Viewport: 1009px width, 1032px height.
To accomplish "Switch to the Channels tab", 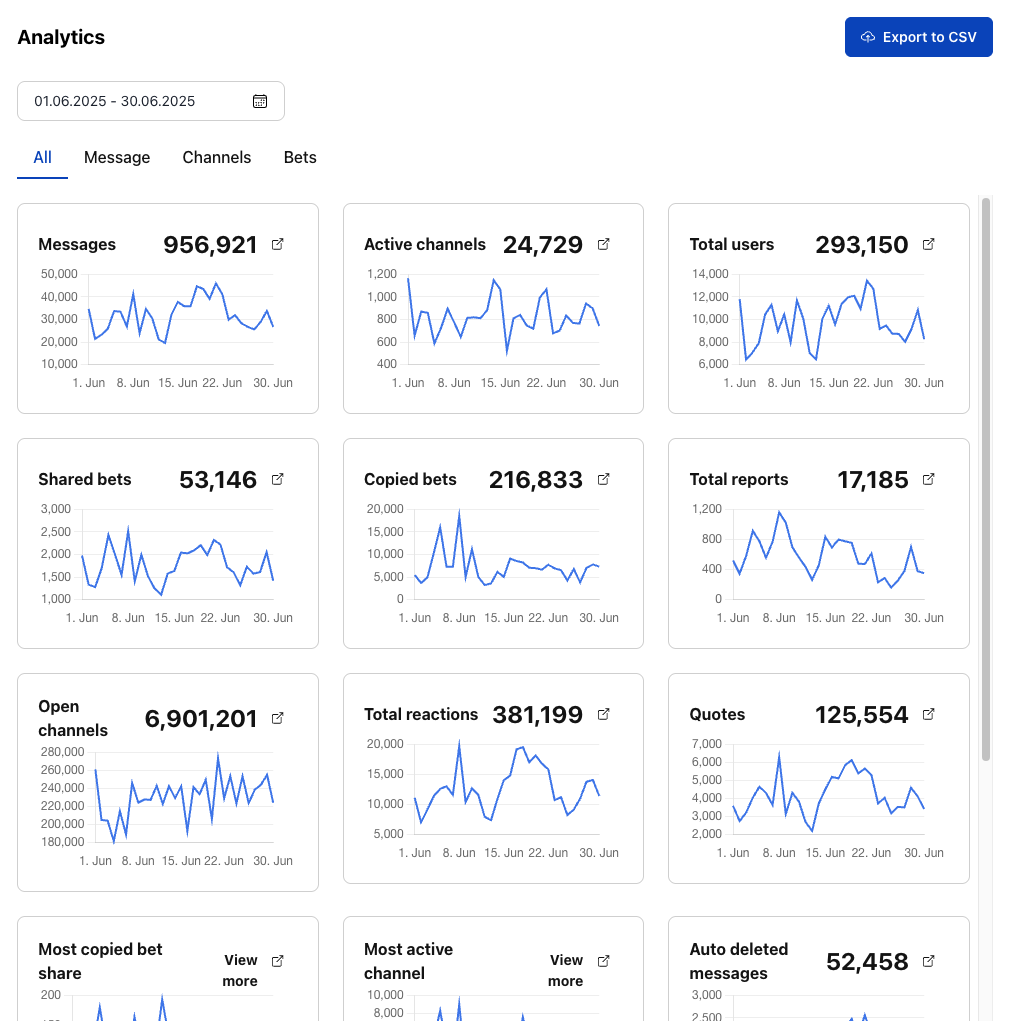I will pos(216,157).
